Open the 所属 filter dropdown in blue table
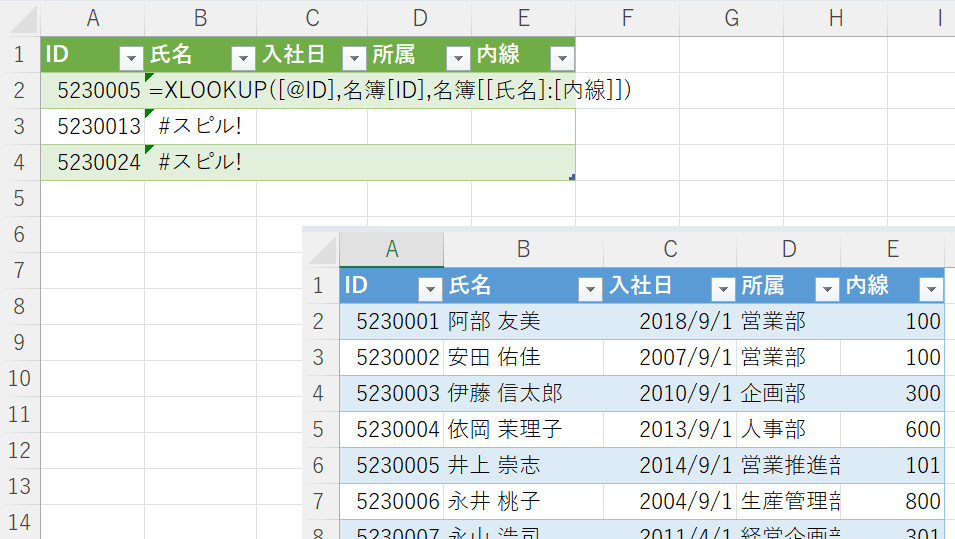The image size is (955, 539). 827,289
